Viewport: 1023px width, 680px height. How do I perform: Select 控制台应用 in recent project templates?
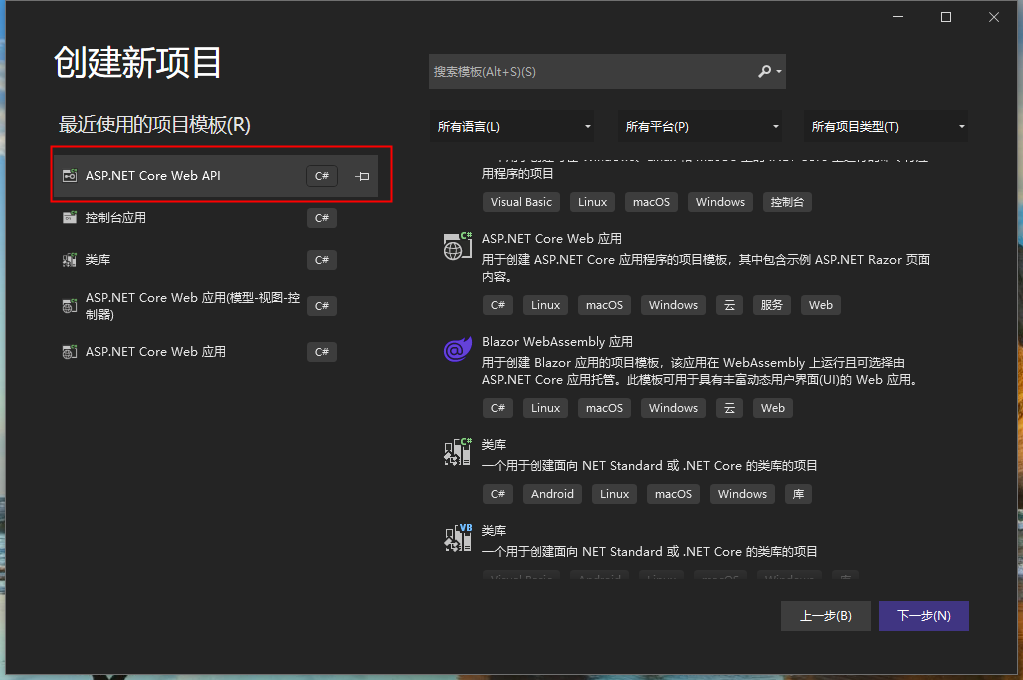coord(116,218)
